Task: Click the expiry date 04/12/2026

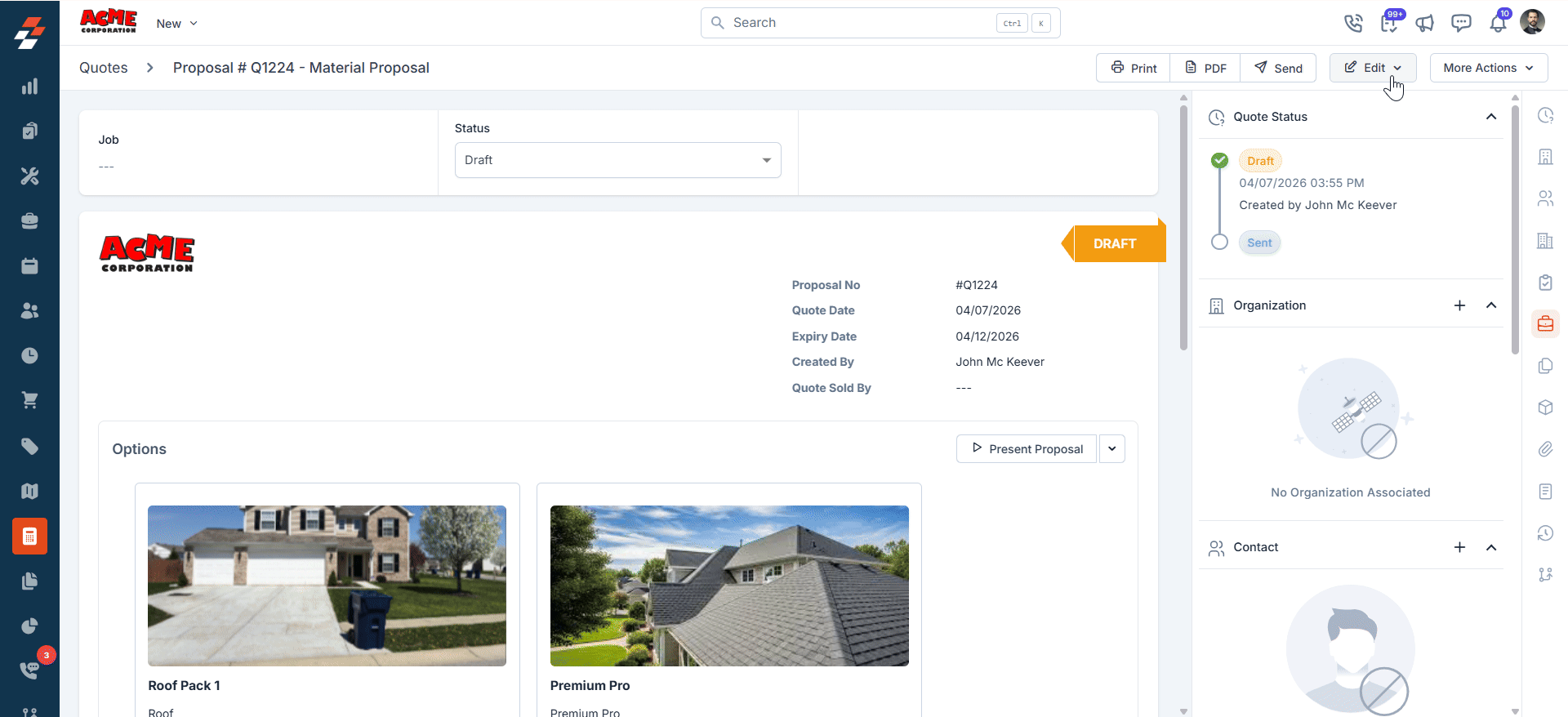Action: [987, 336]
